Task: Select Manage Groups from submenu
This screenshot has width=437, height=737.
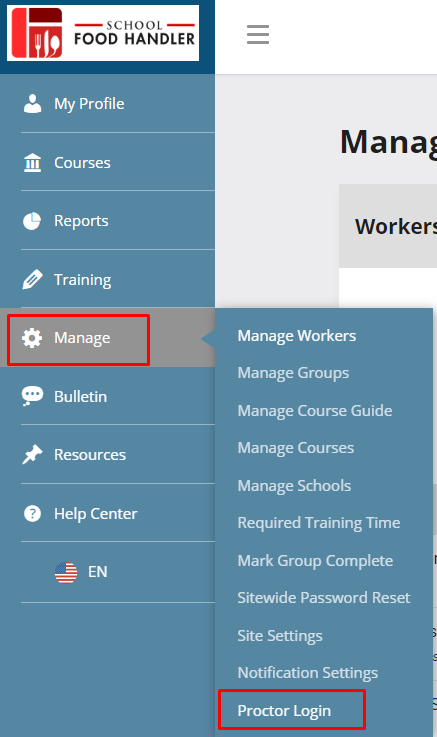Action: (293, 373)
